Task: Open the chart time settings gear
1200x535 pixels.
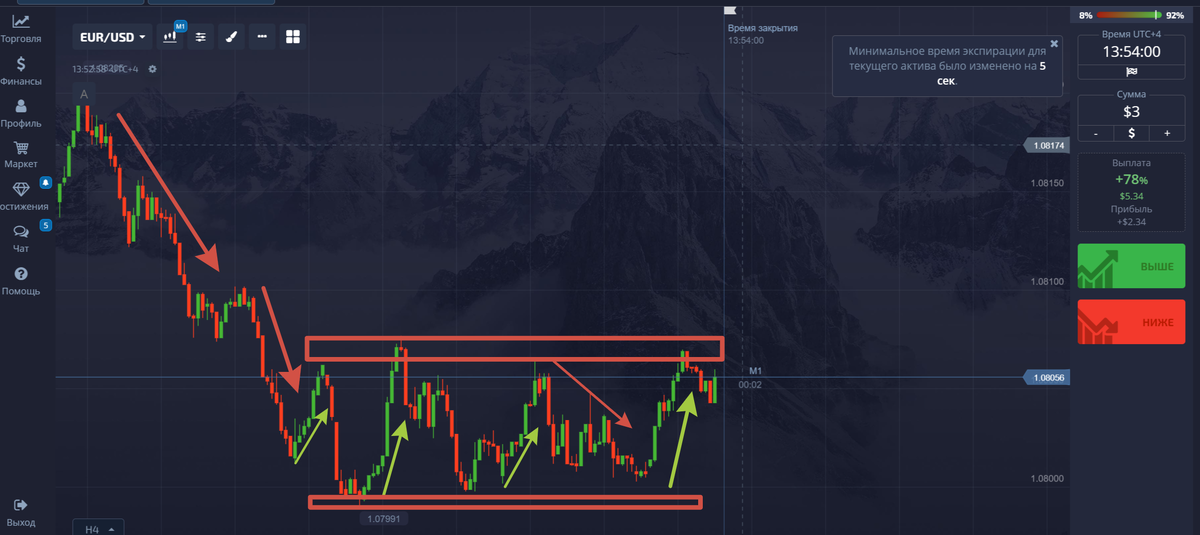Action: coord(153,69)
